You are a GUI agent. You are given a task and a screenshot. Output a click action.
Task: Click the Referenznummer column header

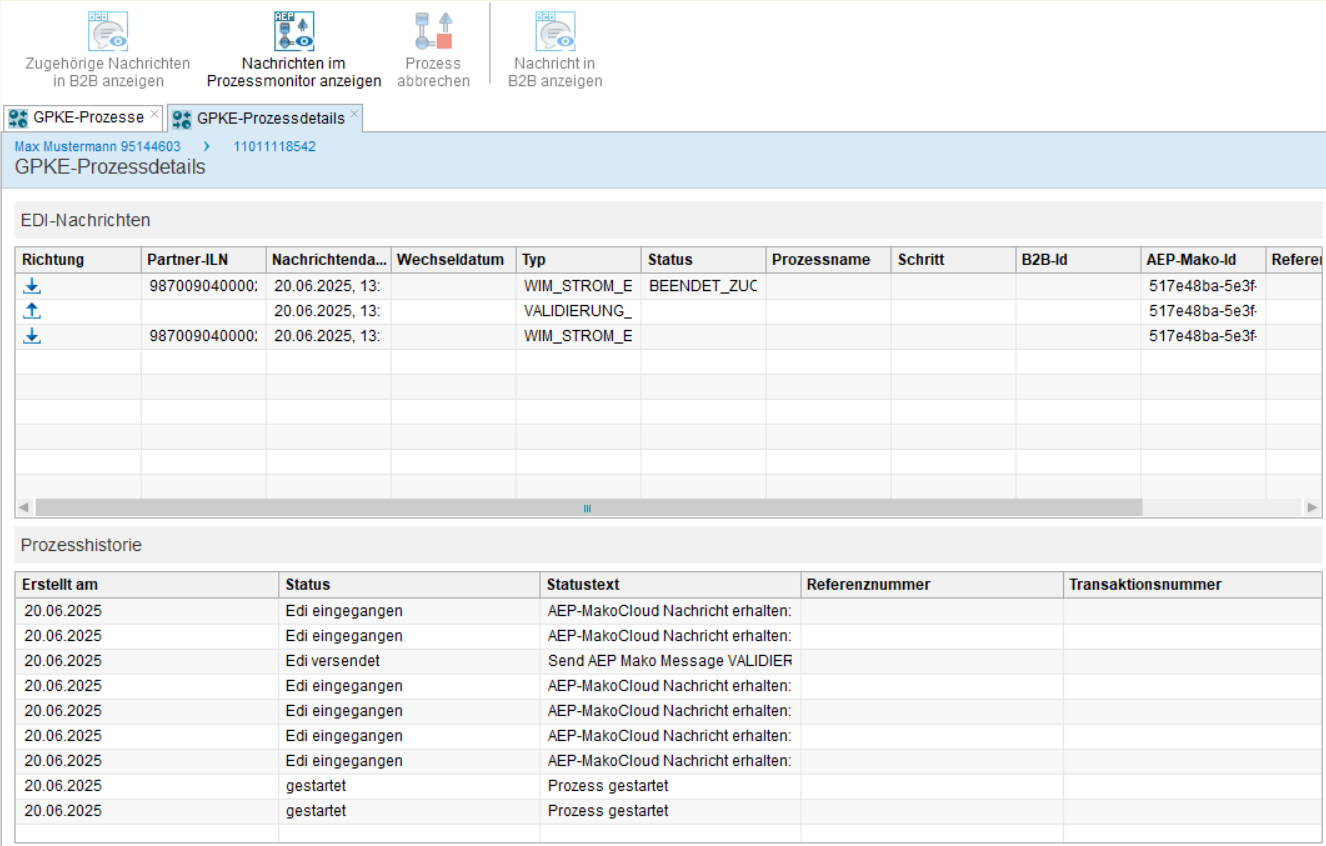point(933,585)
